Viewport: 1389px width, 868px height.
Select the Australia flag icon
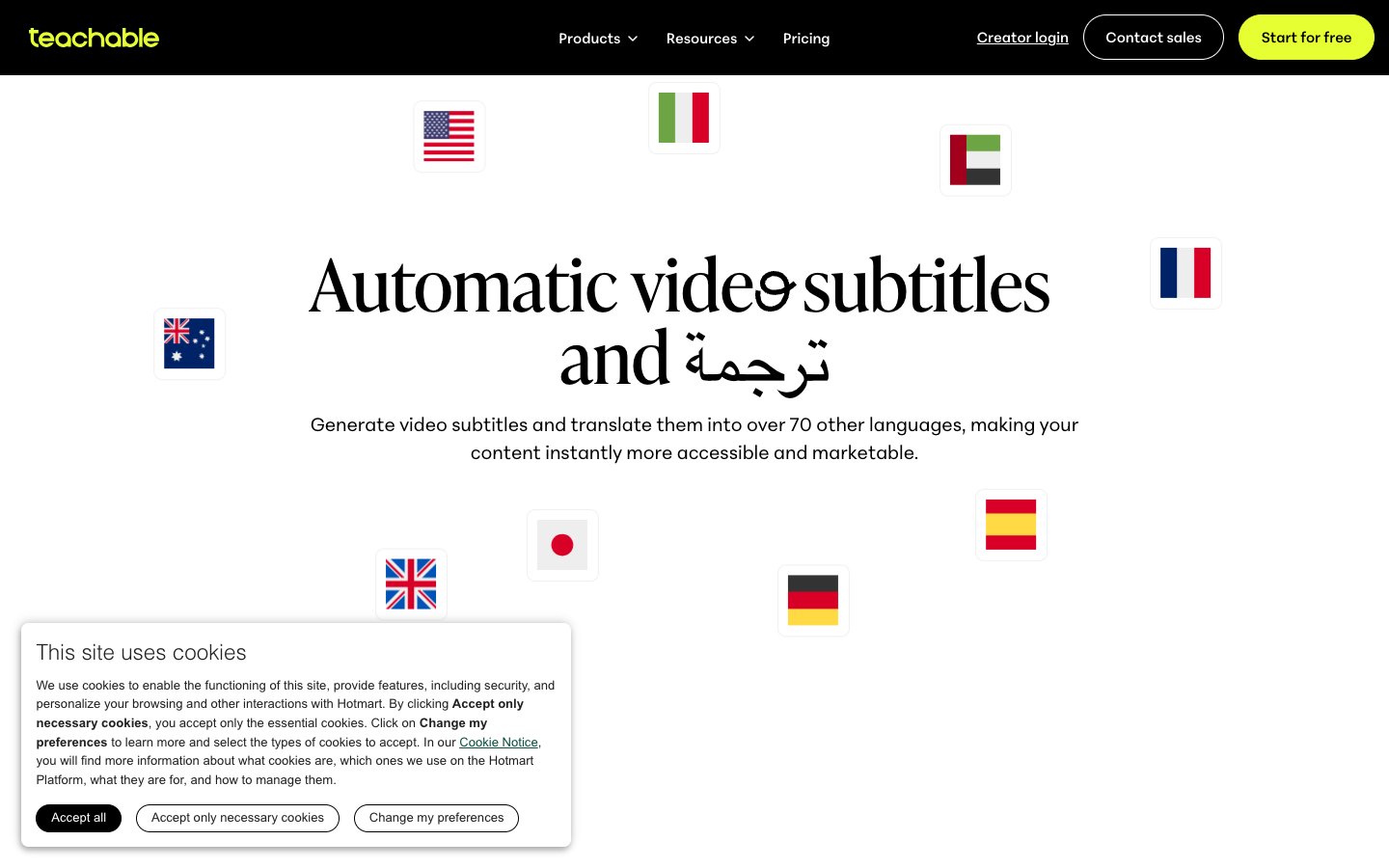189,344
